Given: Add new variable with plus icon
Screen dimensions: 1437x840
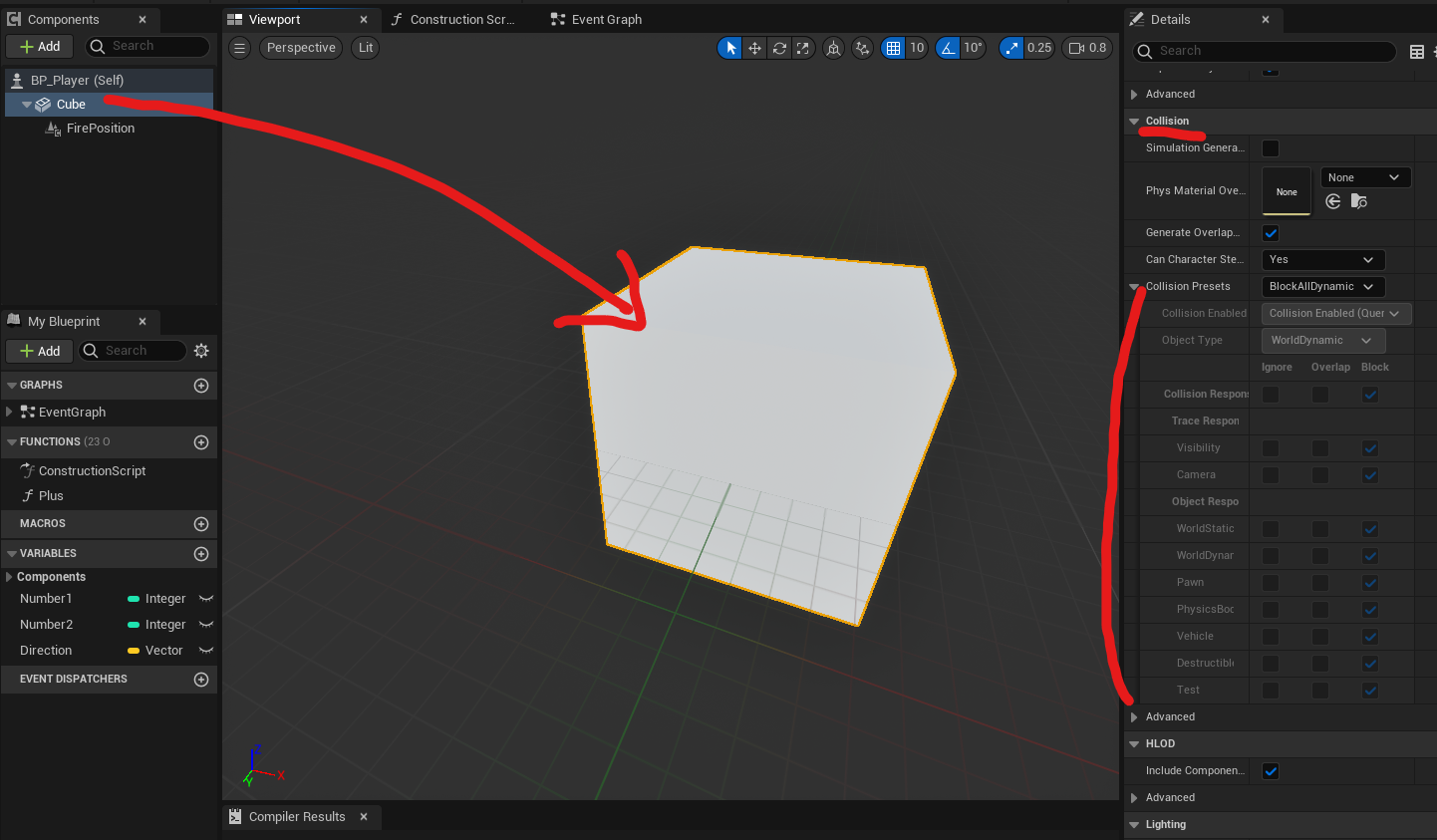Looking at the screenshot, I should 201,554.
